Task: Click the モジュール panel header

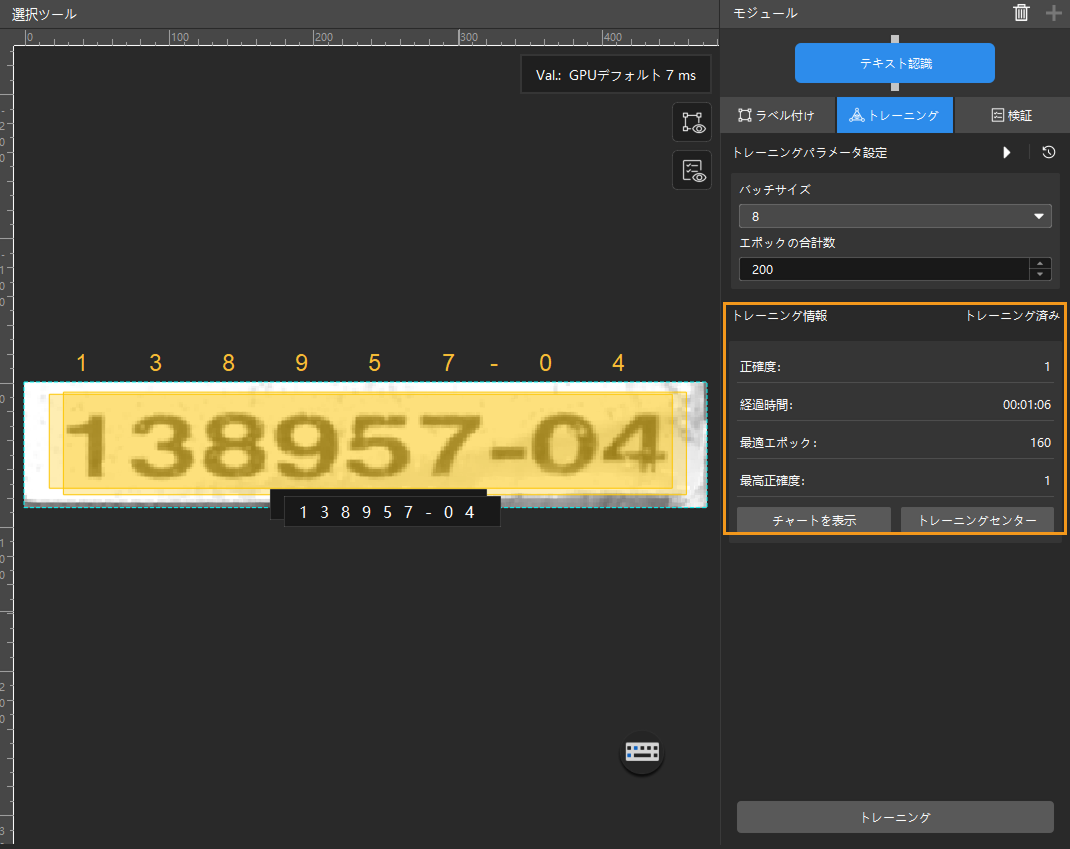Action: (765, 13)
